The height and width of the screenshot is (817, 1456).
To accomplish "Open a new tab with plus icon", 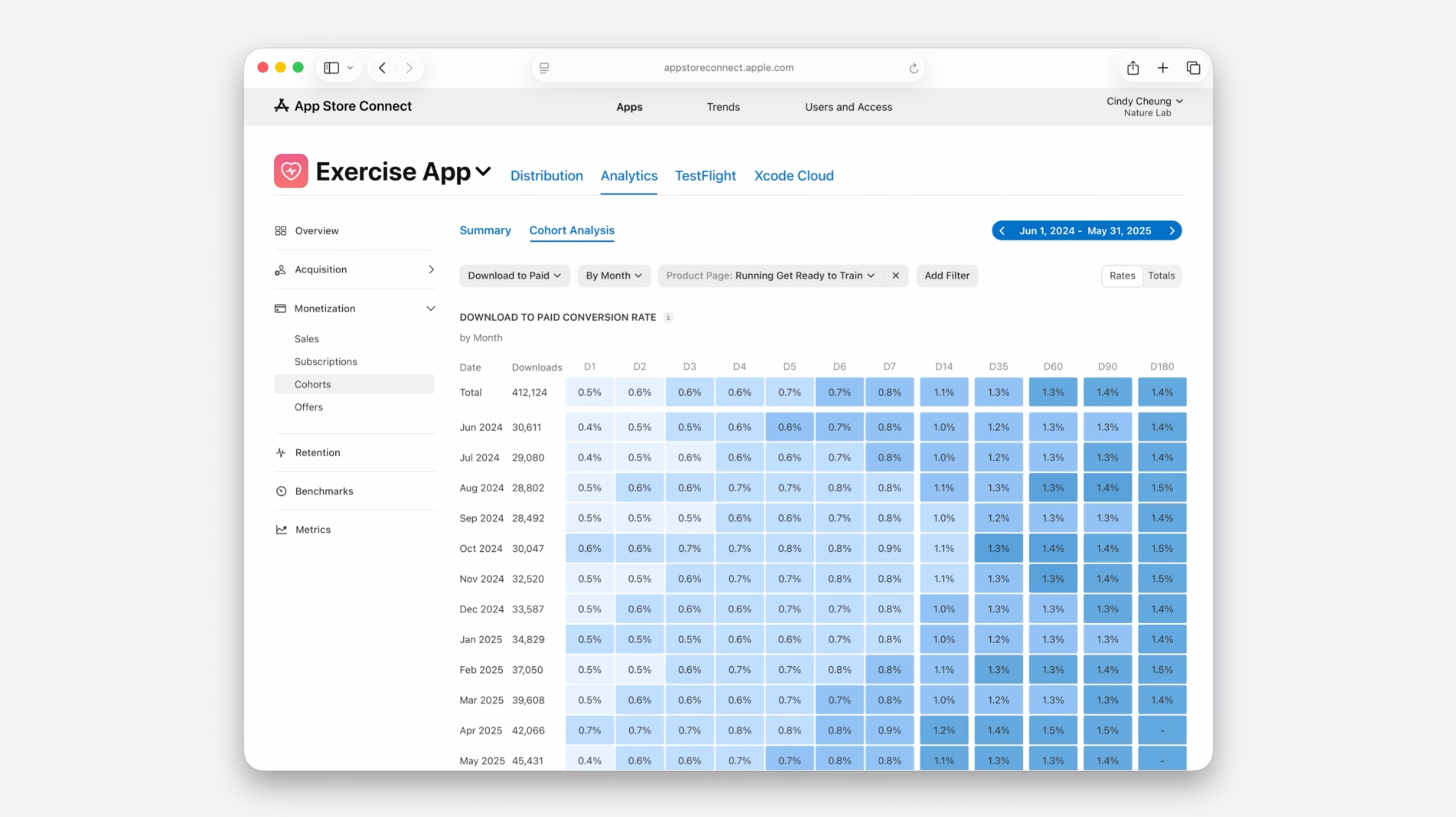I will 1163,68.
